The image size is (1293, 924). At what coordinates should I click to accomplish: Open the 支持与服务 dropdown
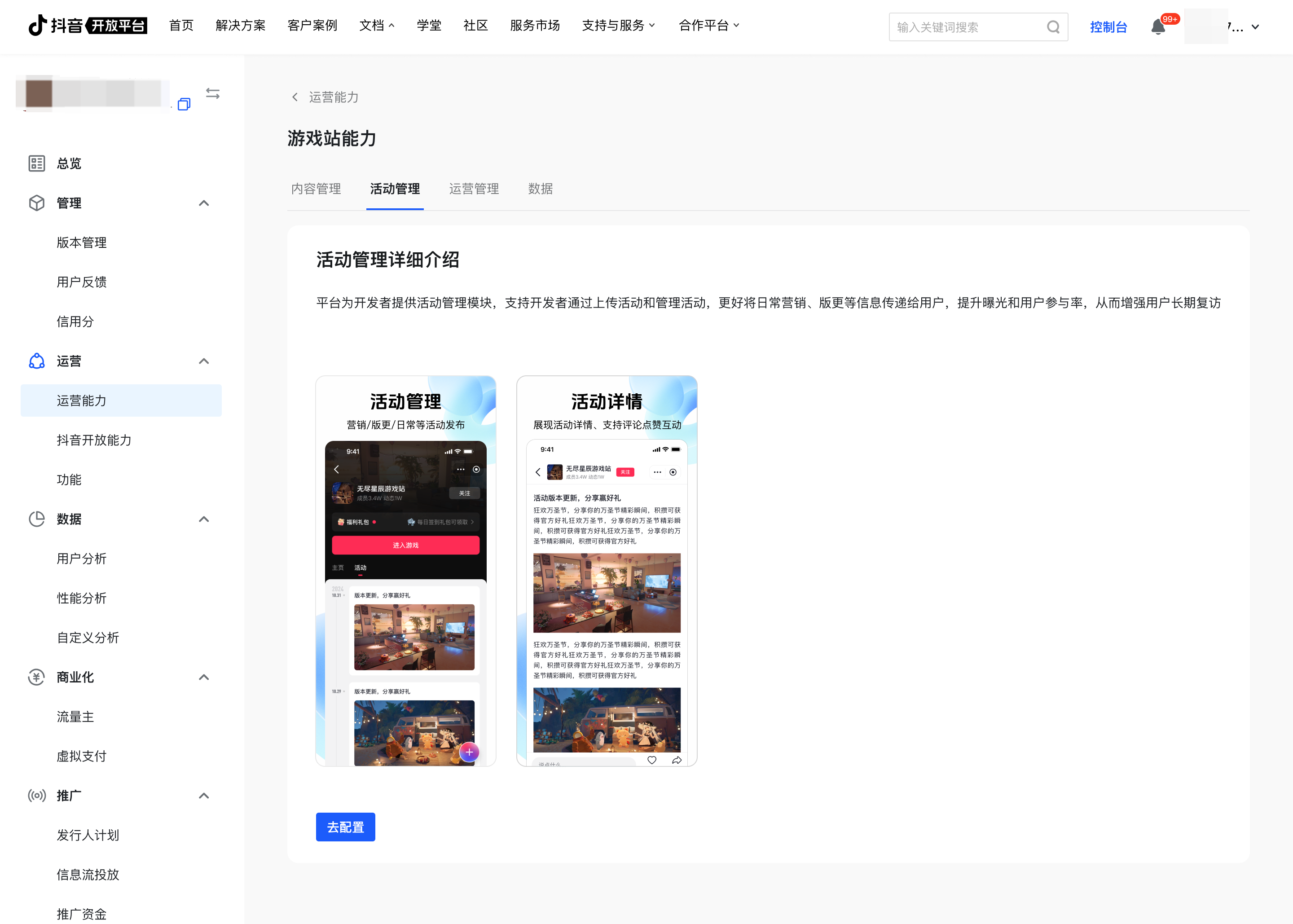coord(619,26)
